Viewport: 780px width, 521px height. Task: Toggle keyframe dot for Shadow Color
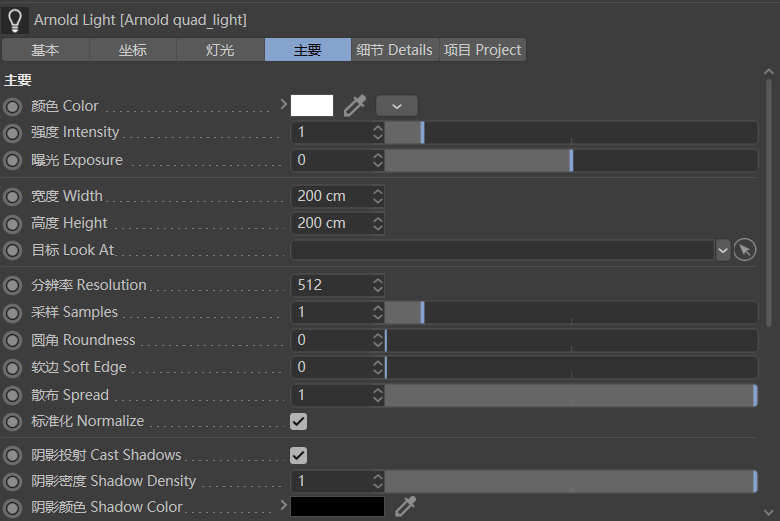pos(12,508)
